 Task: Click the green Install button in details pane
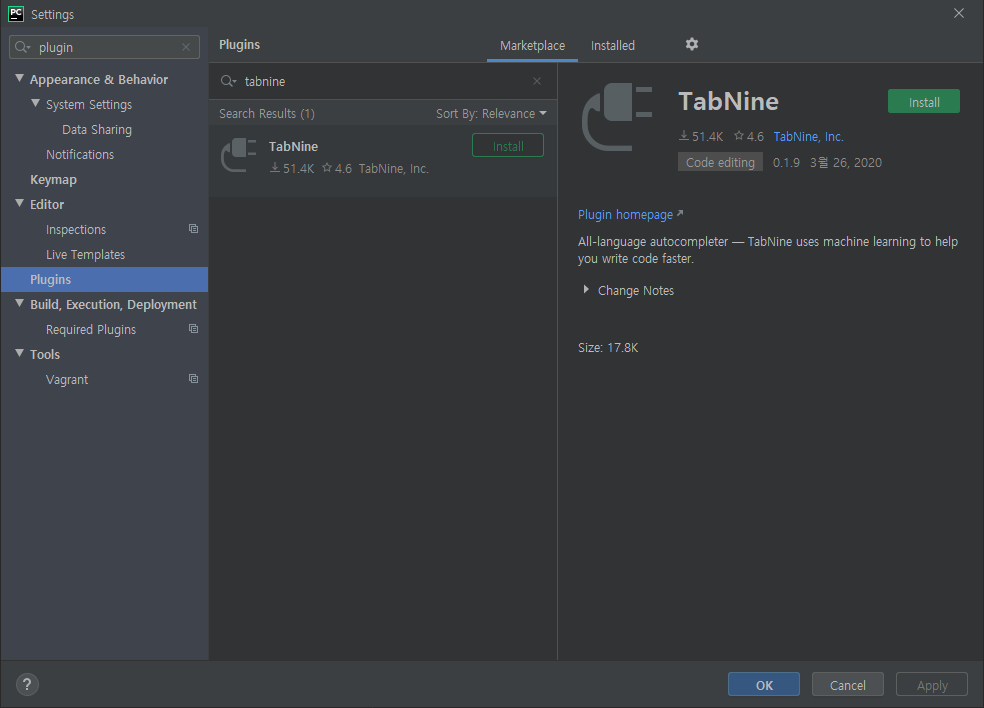[923, 102]
